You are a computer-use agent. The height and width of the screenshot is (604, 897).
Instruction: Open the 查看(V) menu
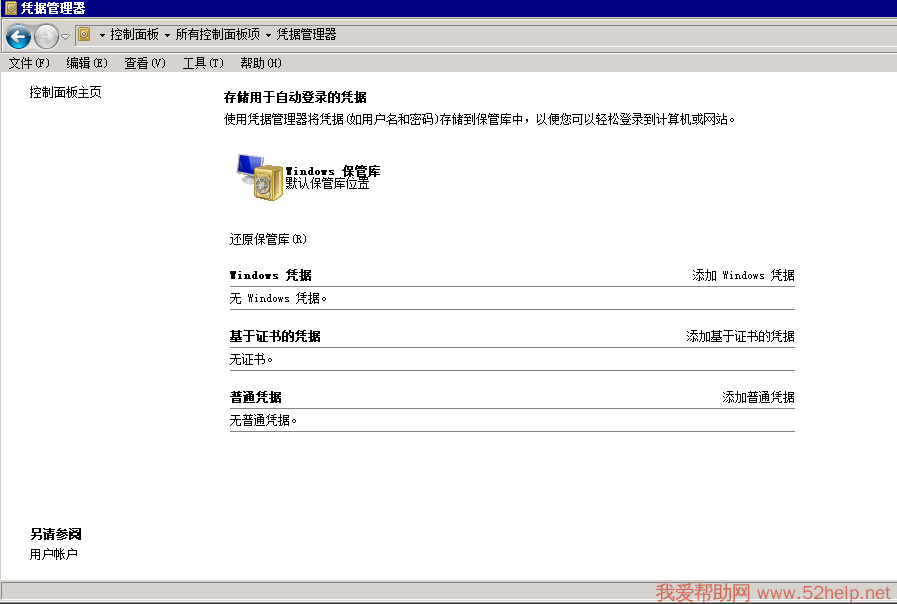[x=144, y=63]
